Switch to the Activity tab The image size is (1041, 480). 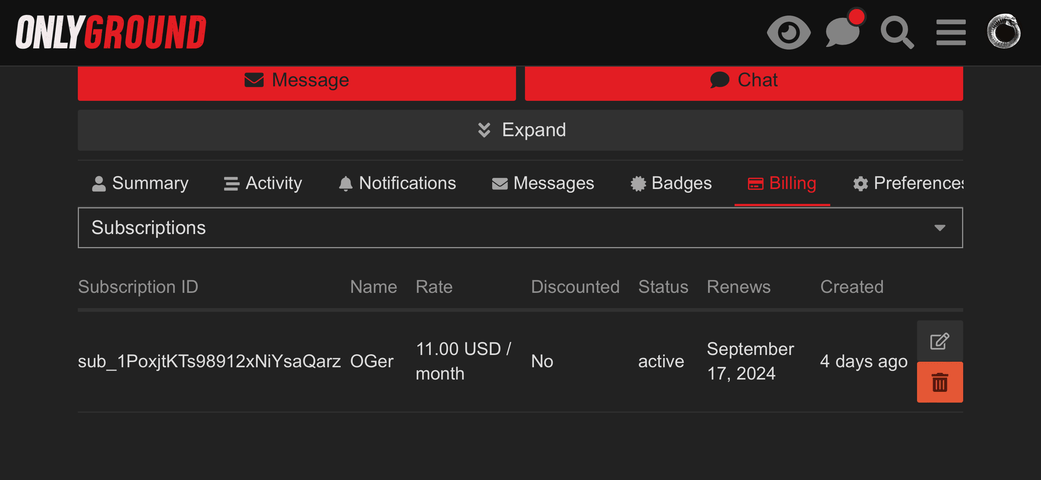(x=263, y=183)
